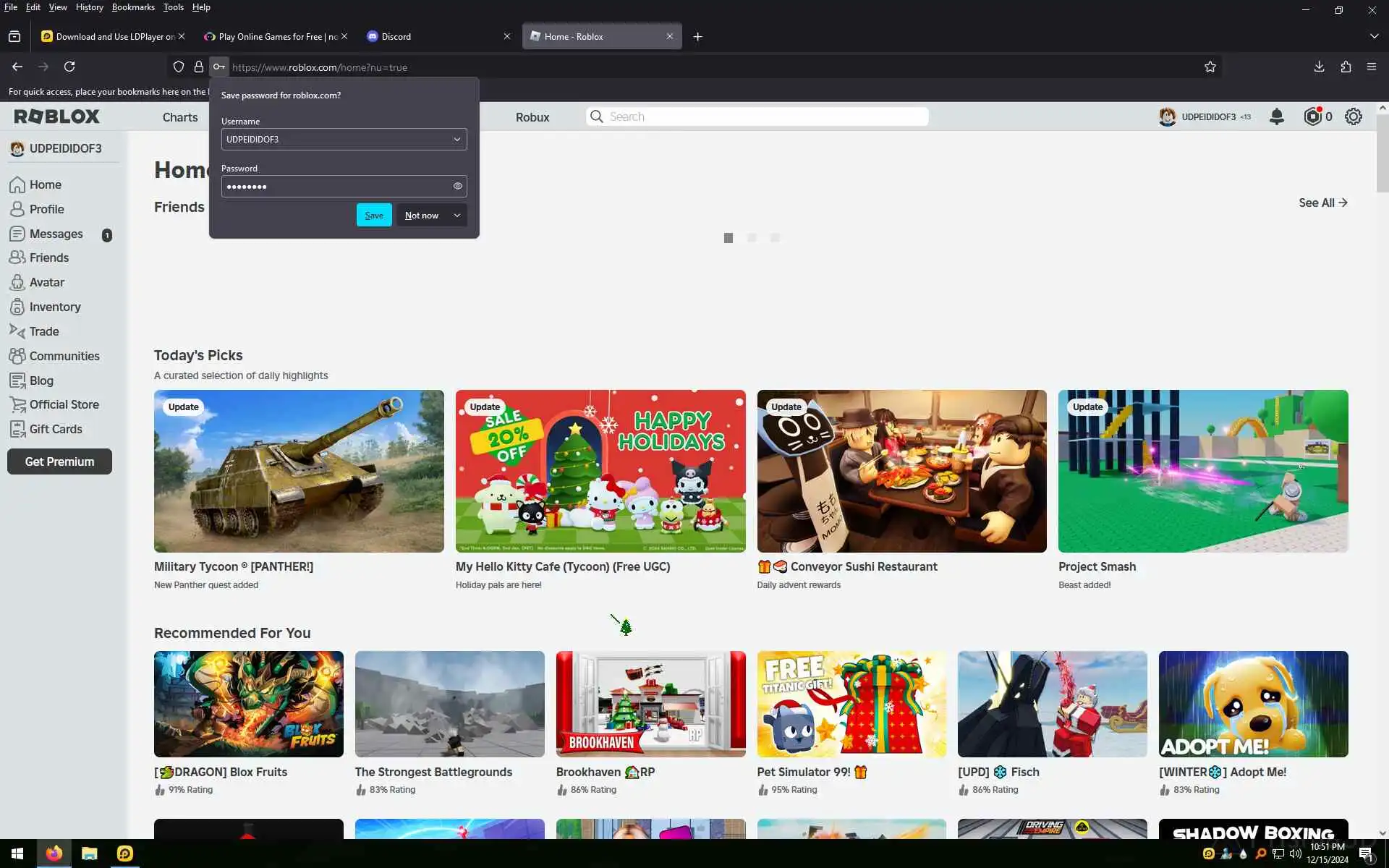
Task: Click See All friends link
Action: pyautogui.click(x=1322, y=203)
